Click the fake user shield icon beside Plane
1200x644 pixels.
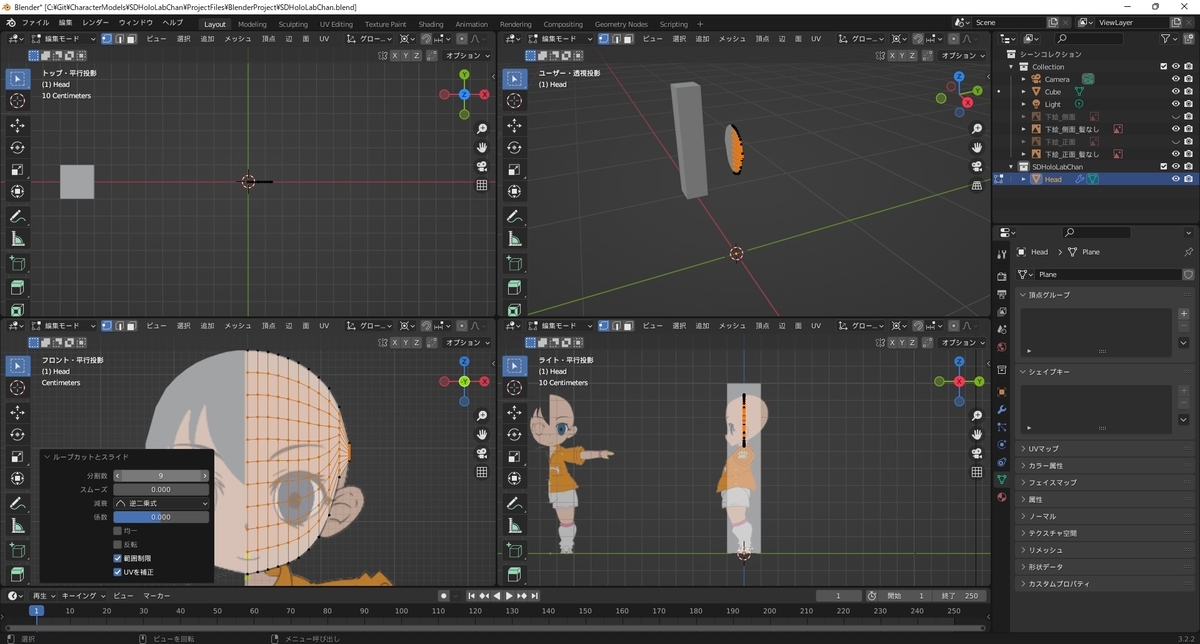pos(1188,274)
